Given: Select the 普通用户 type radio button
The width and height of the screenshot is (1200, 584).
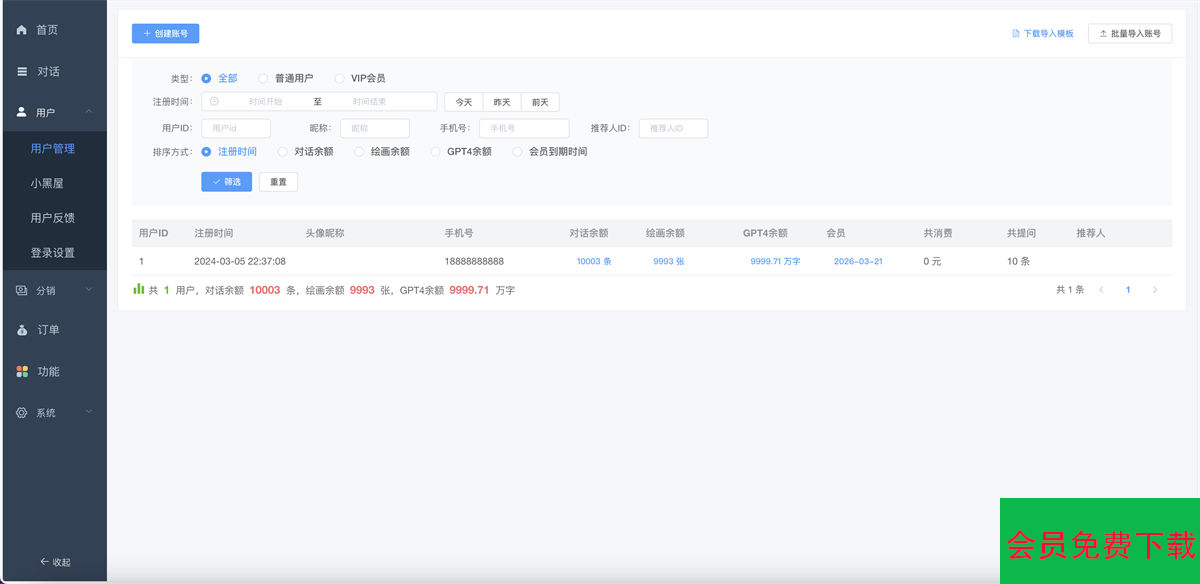Looking at the screenshot, I should tap(263, 78).
